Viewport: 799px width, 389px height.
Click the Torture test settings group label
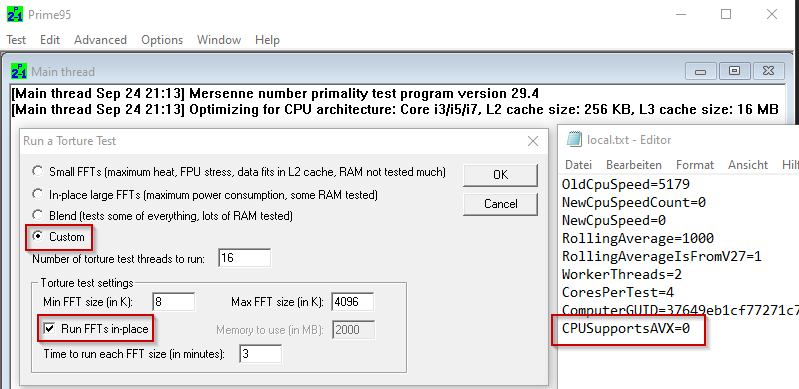tap(87, 283)
